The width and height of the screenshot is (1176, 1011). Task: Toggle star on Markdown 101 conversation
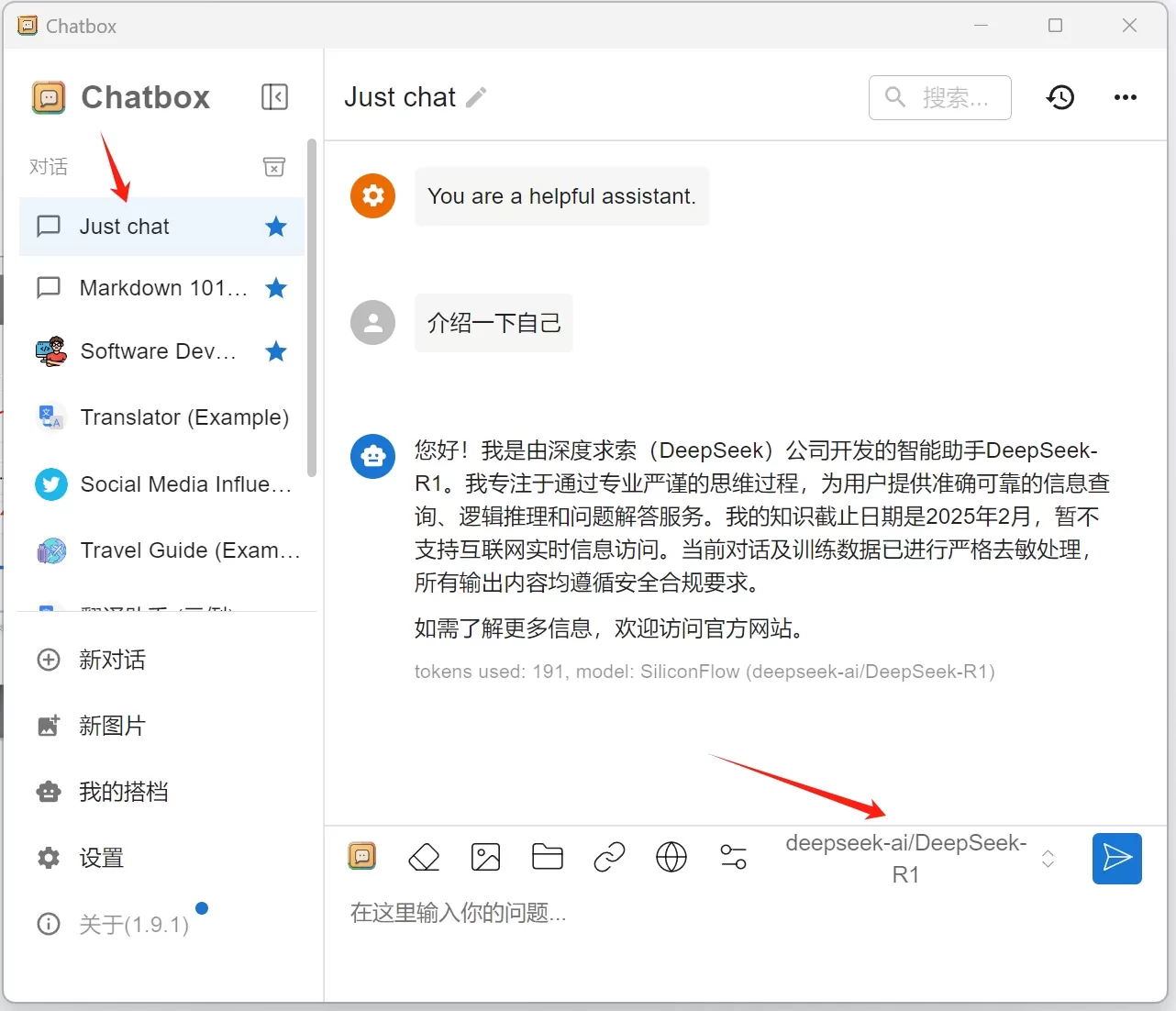click(x=276, y=288)
